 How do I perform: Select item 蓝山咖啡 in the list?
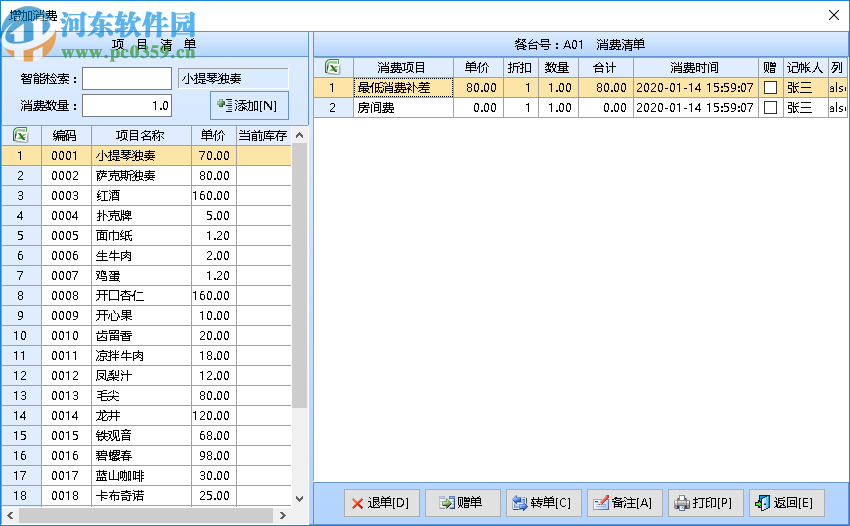141,476
